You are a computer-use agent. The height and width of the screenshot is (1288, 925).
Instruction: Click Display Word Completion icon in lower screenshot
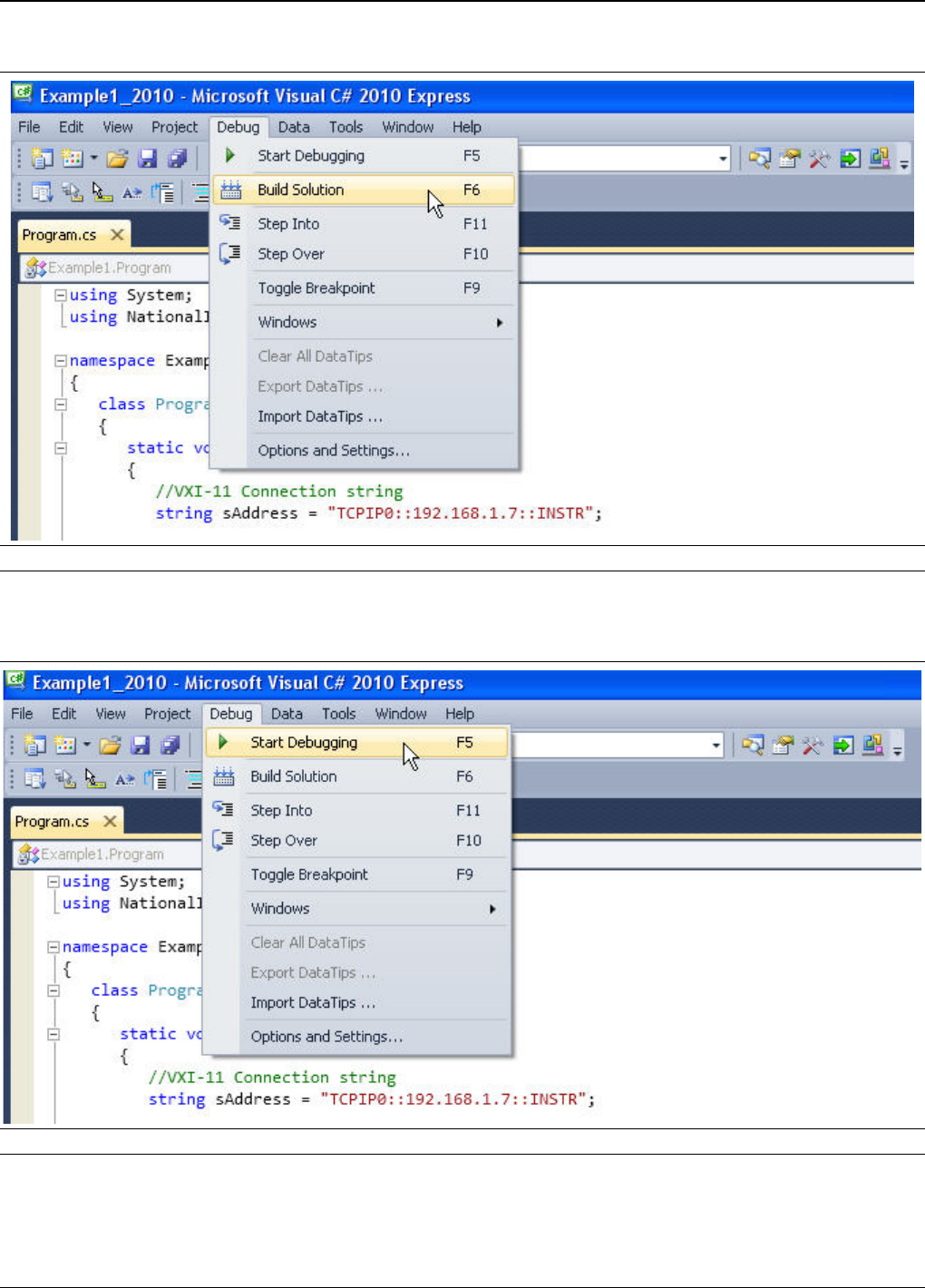coord(125,779)
